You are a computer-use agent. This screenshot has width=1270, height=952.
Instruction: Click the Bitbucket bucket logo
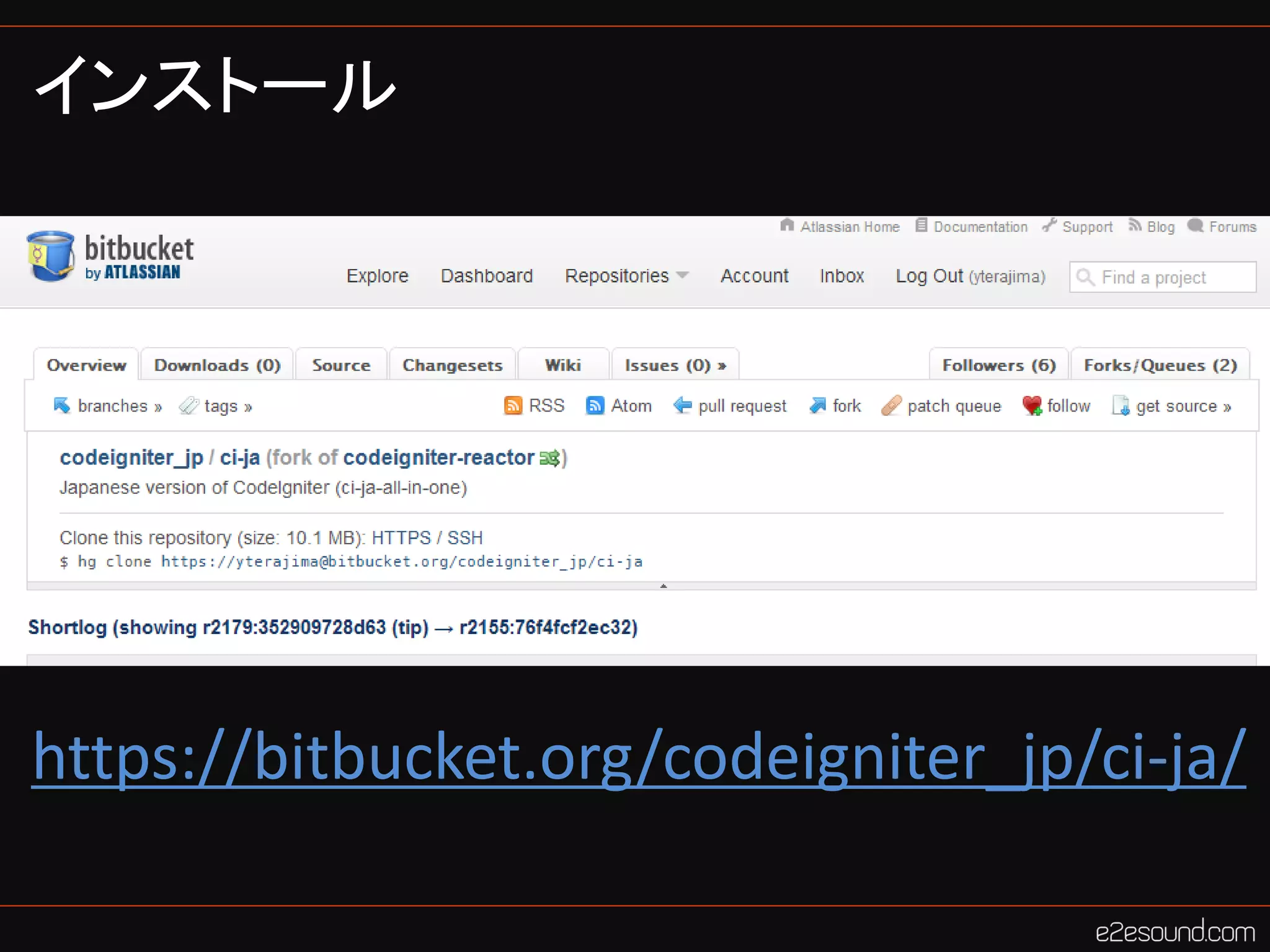tap(51, 256)
